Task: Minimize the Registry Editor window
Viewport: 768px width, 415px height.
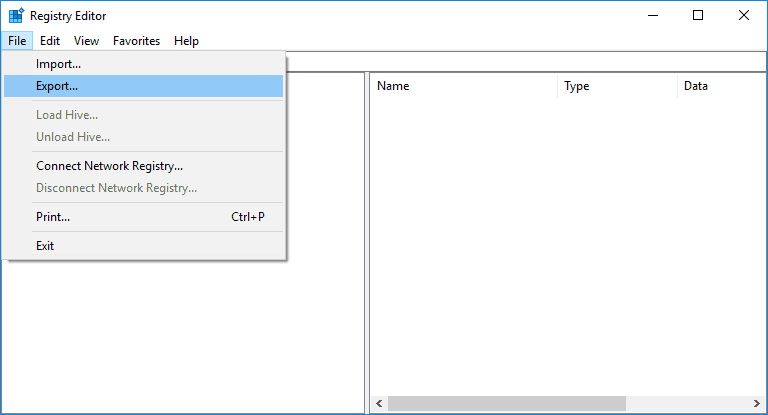Action: 652,15
